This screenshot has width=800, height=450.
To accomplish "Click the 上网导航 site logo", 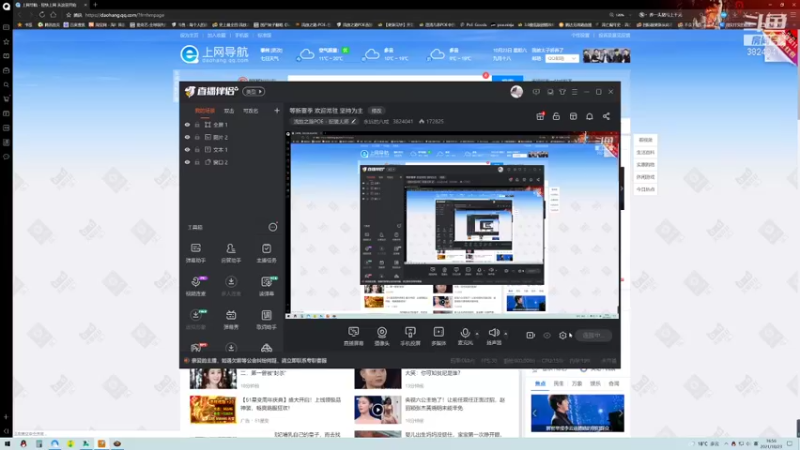I will point(214,55).
